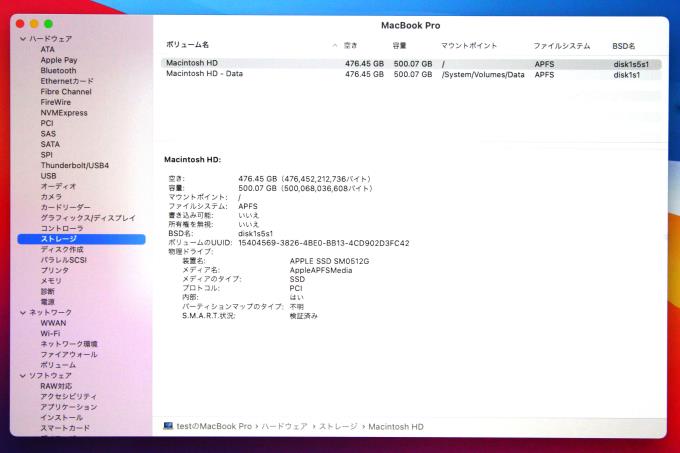The image size is (680, 453).
Task: Close the window with the red button
Action: (20, 24)
